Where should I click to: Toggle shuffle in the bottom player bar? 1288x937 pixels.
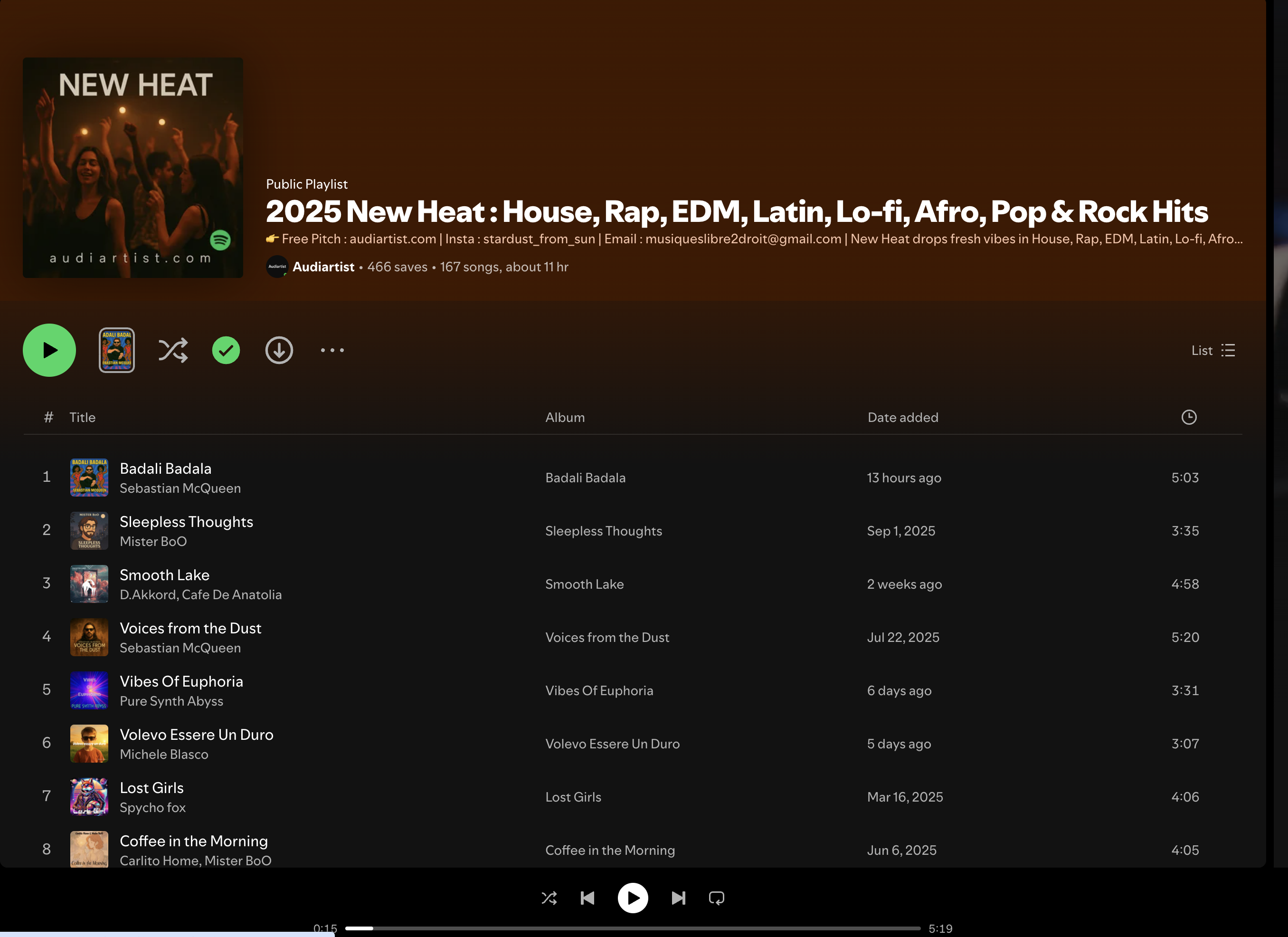pos(549,898)
